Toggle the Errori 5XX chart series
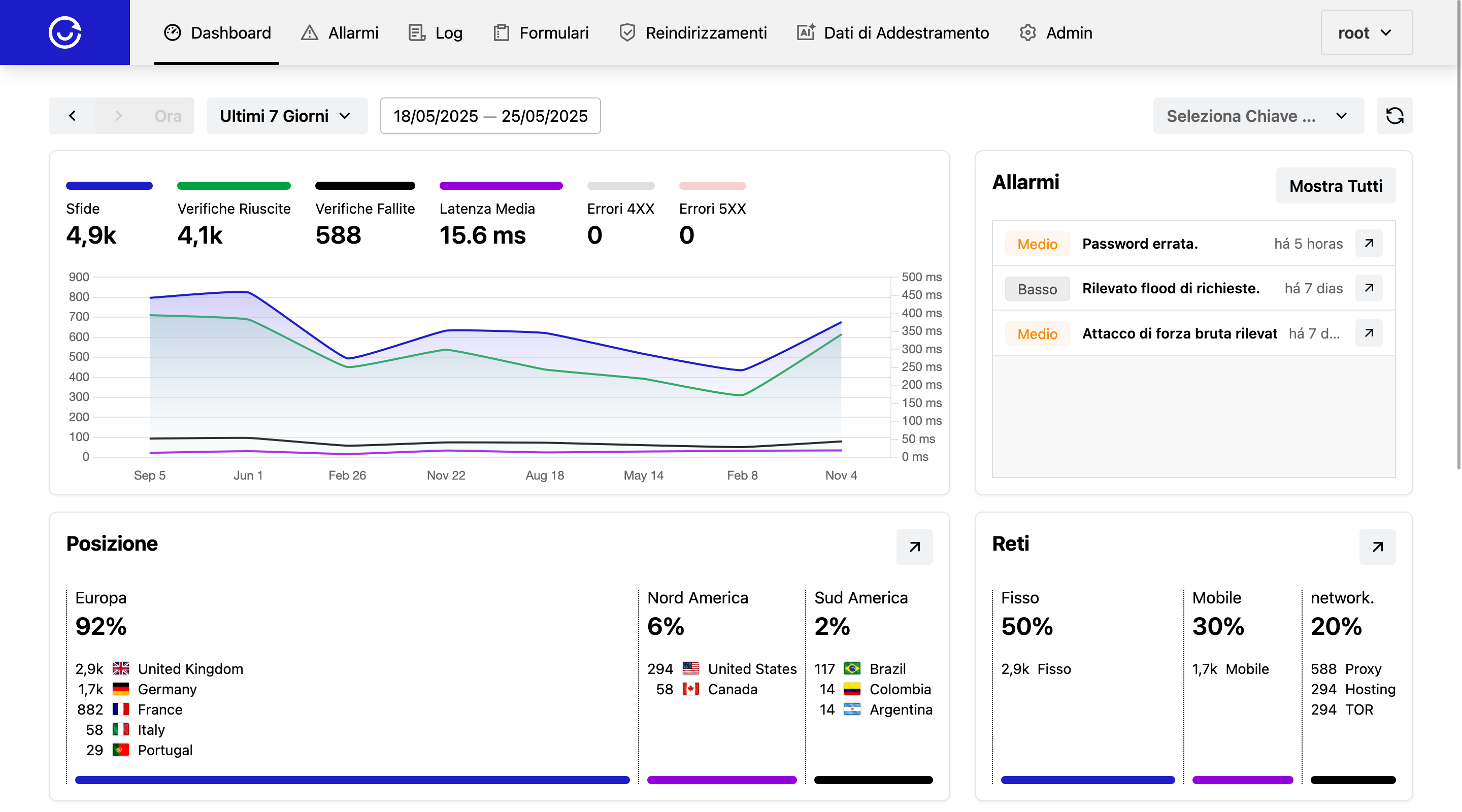 tap(712, 215)
